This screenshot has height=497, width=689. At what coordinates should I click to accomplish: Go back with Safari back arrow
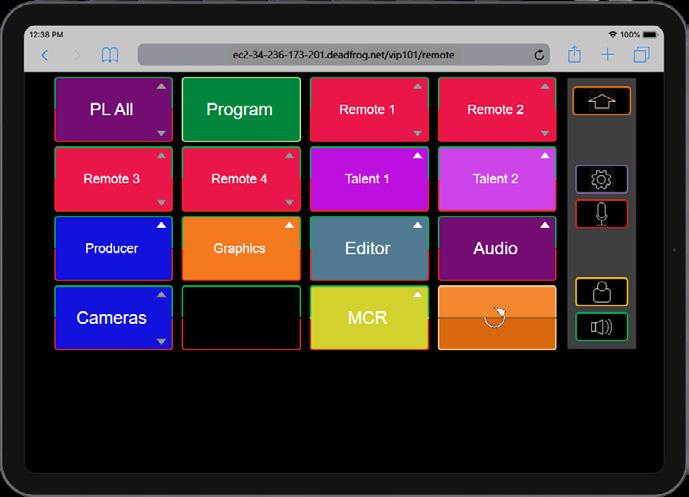pyautogui.click(x=44, y=55)
